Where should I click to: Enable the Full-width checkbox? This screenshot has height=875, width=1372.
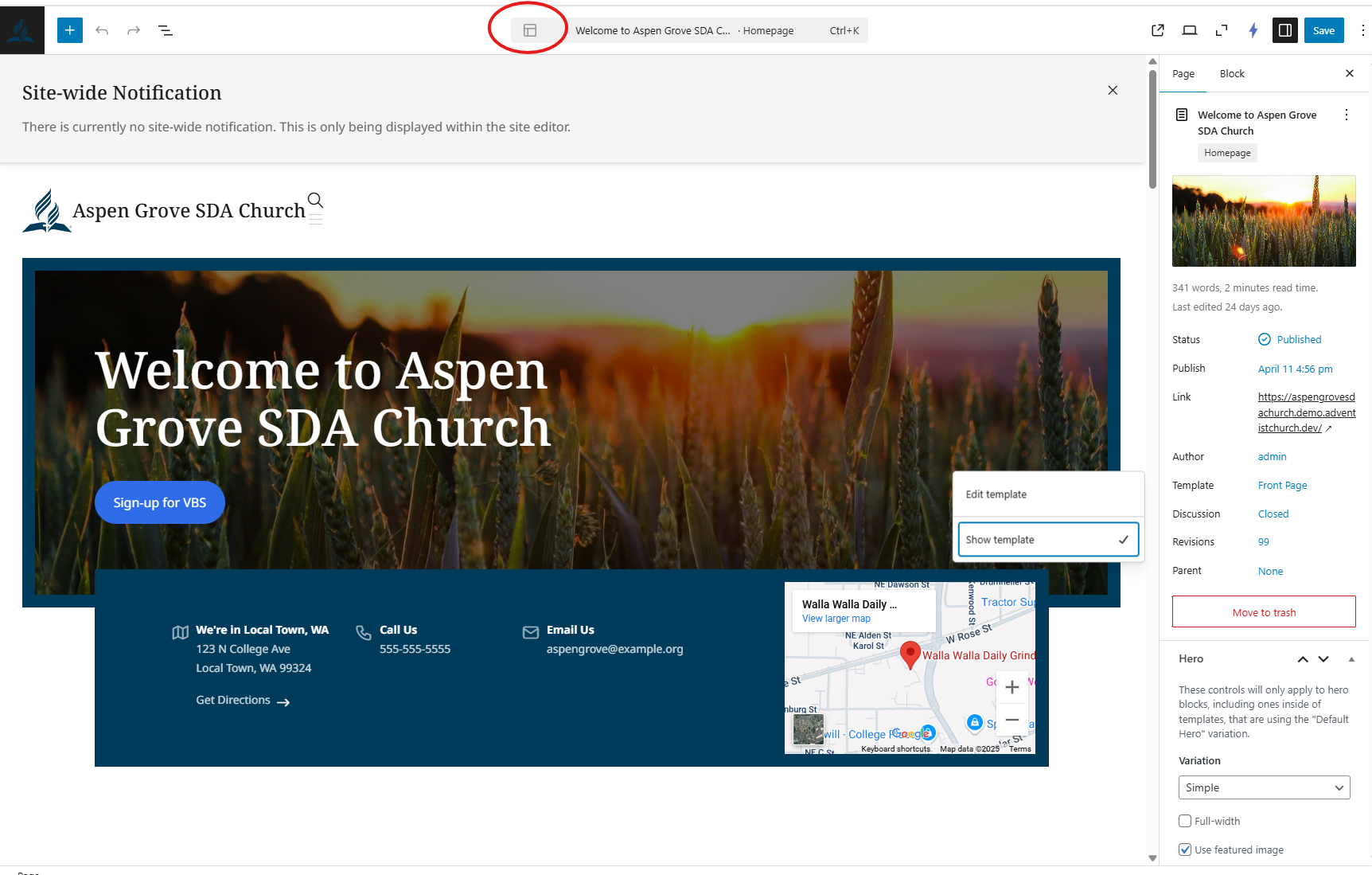coord(1185,821)
